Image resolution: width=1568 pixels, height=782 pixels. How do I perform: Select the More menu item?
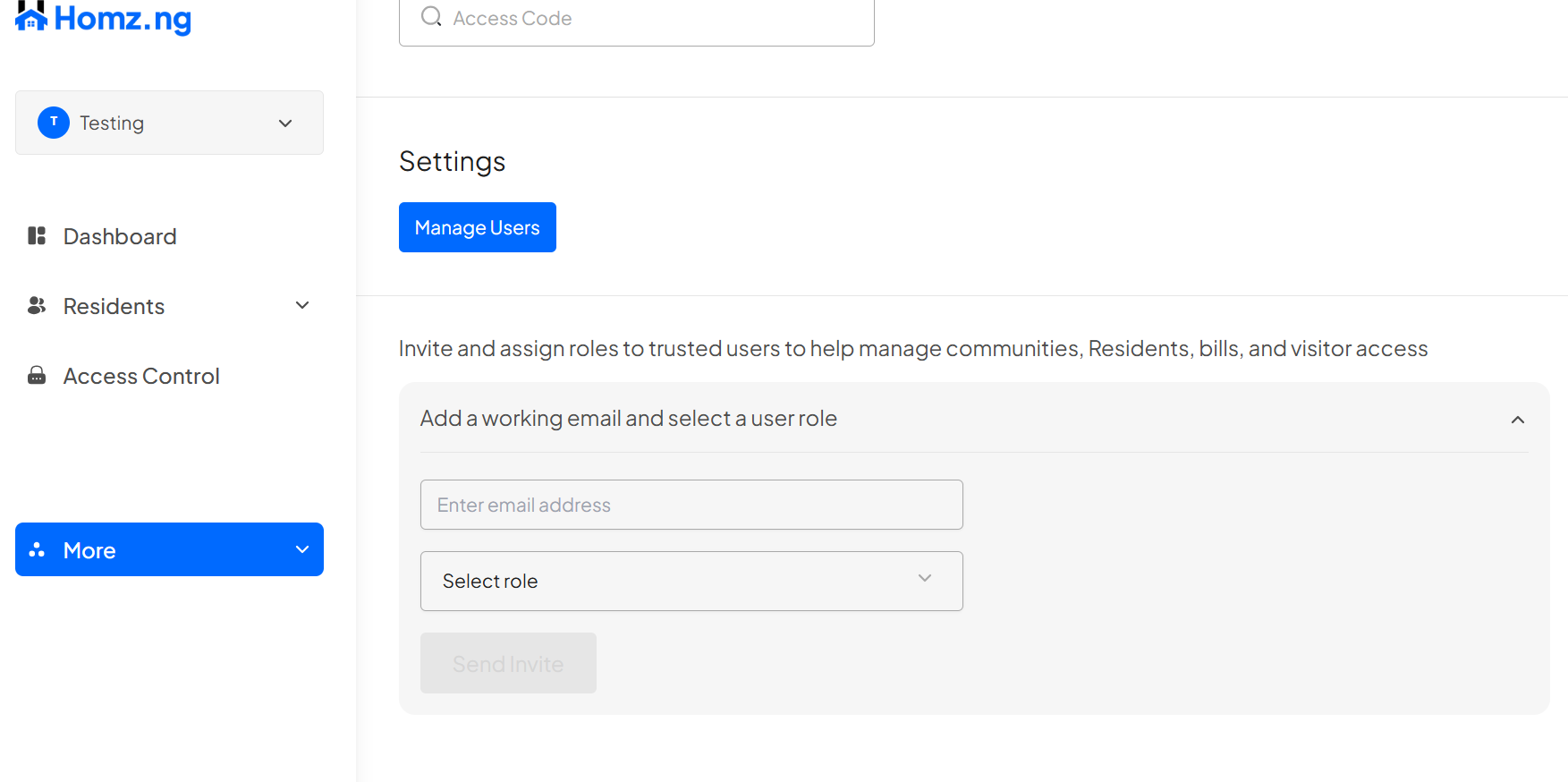169,549
